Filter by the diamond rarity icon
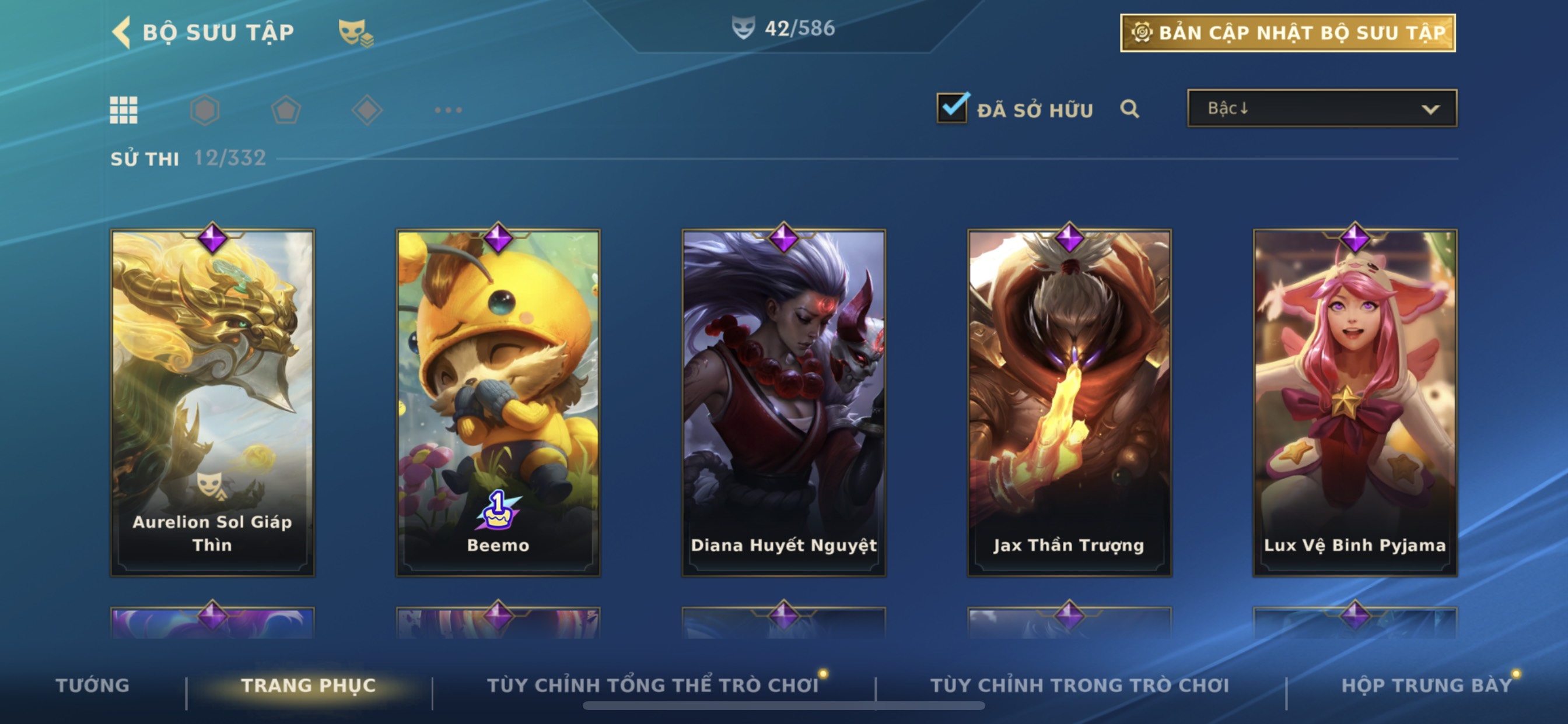This screenshot has width=1568, height=724. (x=367, y=110)
